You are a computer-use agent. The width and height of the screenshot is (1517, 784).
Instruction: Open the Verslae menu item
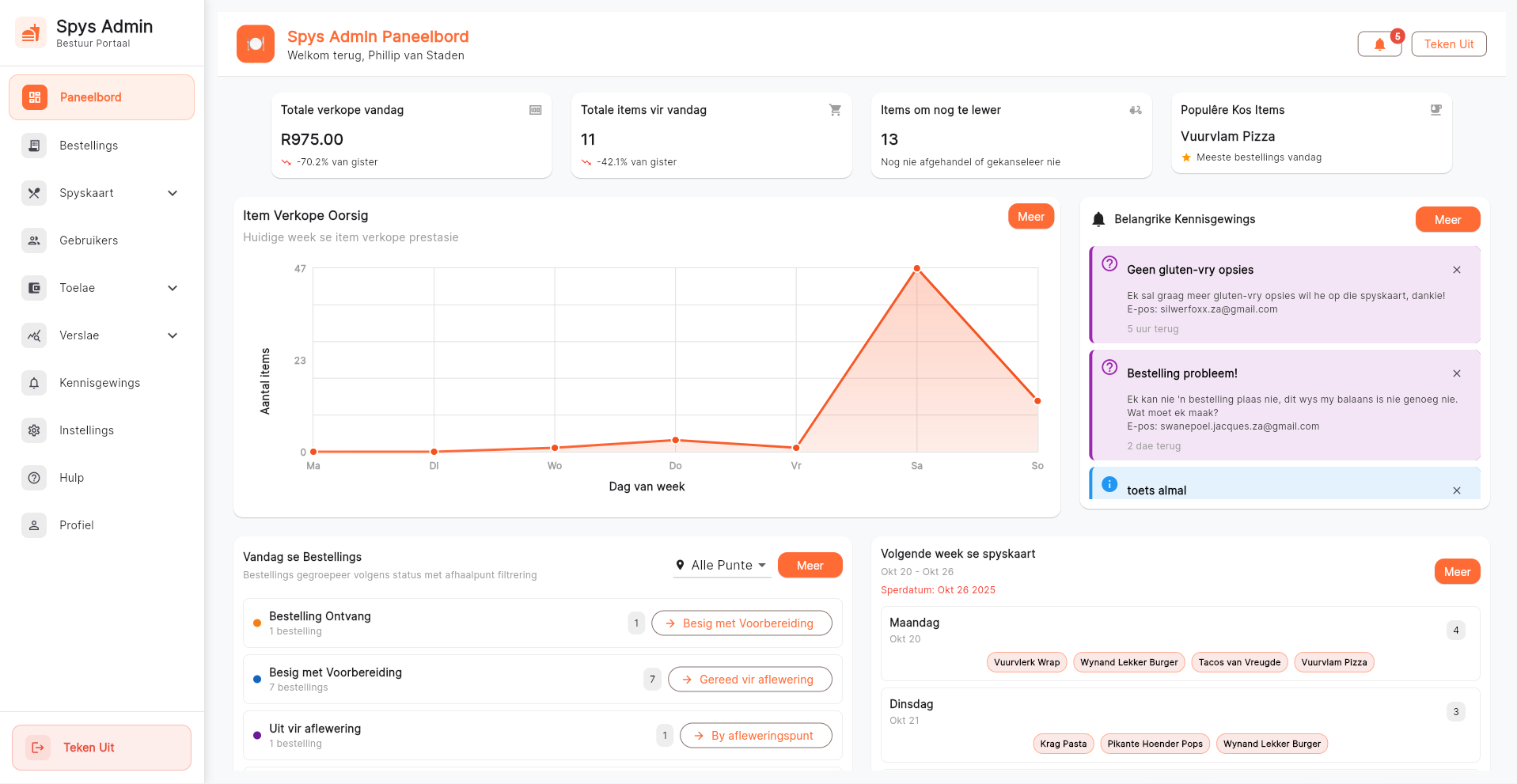(79, 335)
